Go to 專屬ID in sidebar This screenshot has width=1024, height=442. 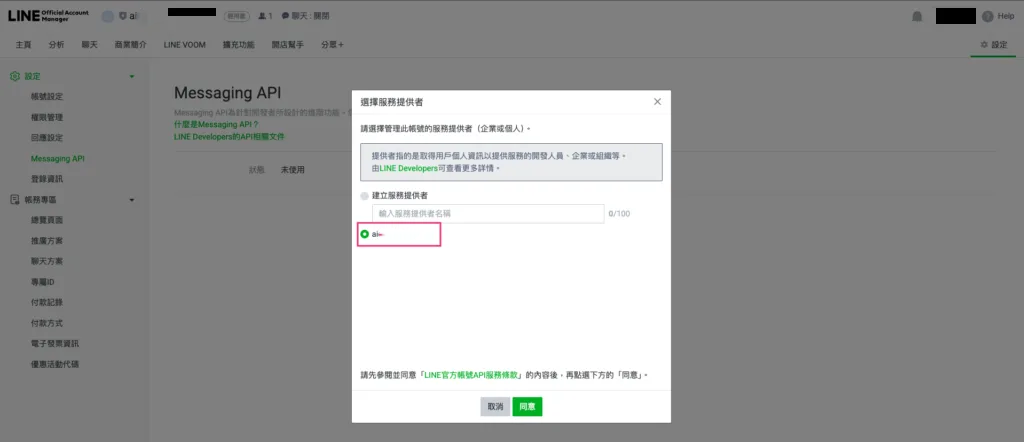click(x=43, y=282)
